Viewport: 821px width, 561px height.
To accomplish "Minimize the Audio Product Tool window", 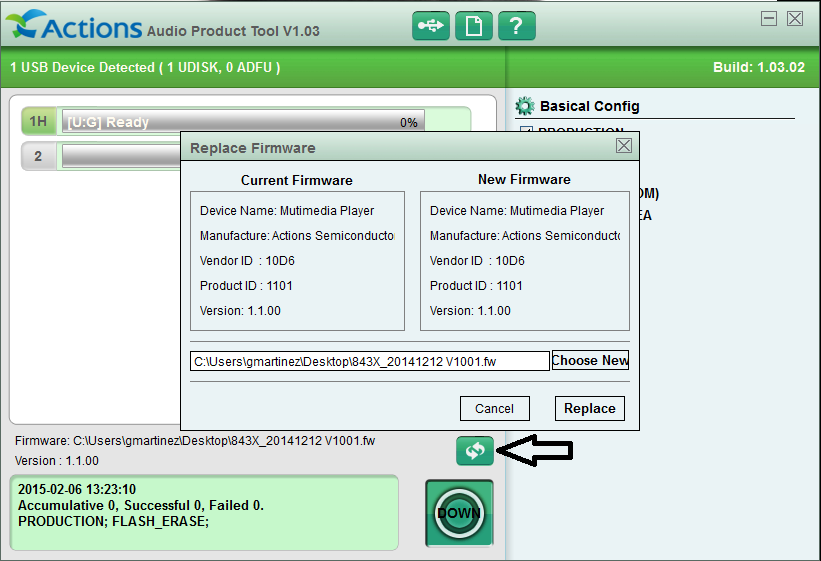I will tap(768, 19).
